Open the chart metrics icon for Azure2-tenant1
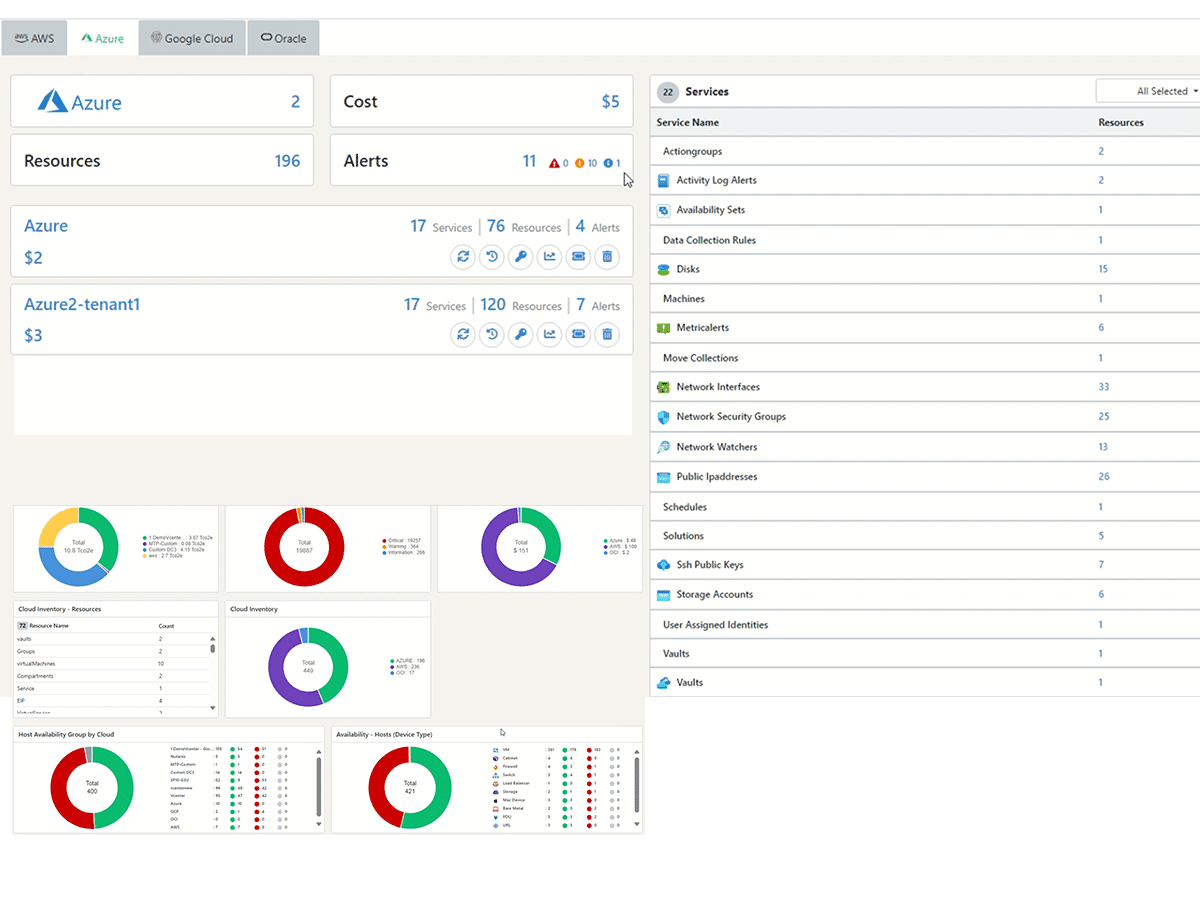The width and height of the screenshot is (1200, 900). pos(549,335)
